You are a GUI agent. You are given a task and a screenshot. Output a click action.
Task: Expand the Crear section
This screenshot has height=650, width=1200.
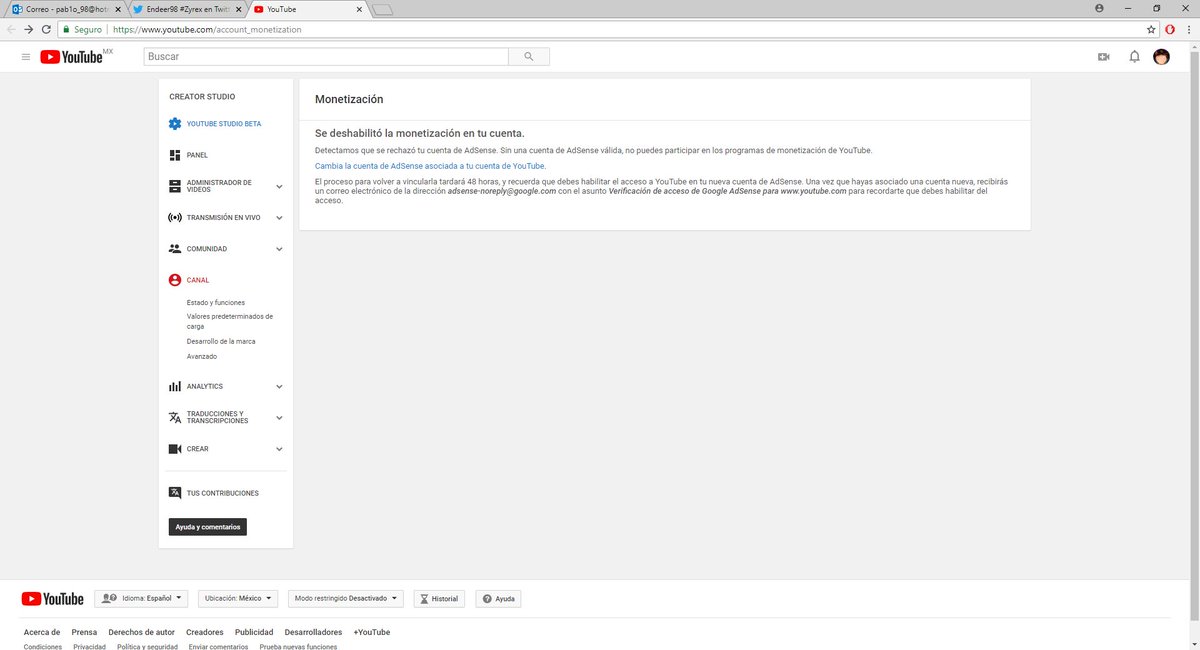coord(279,449)
